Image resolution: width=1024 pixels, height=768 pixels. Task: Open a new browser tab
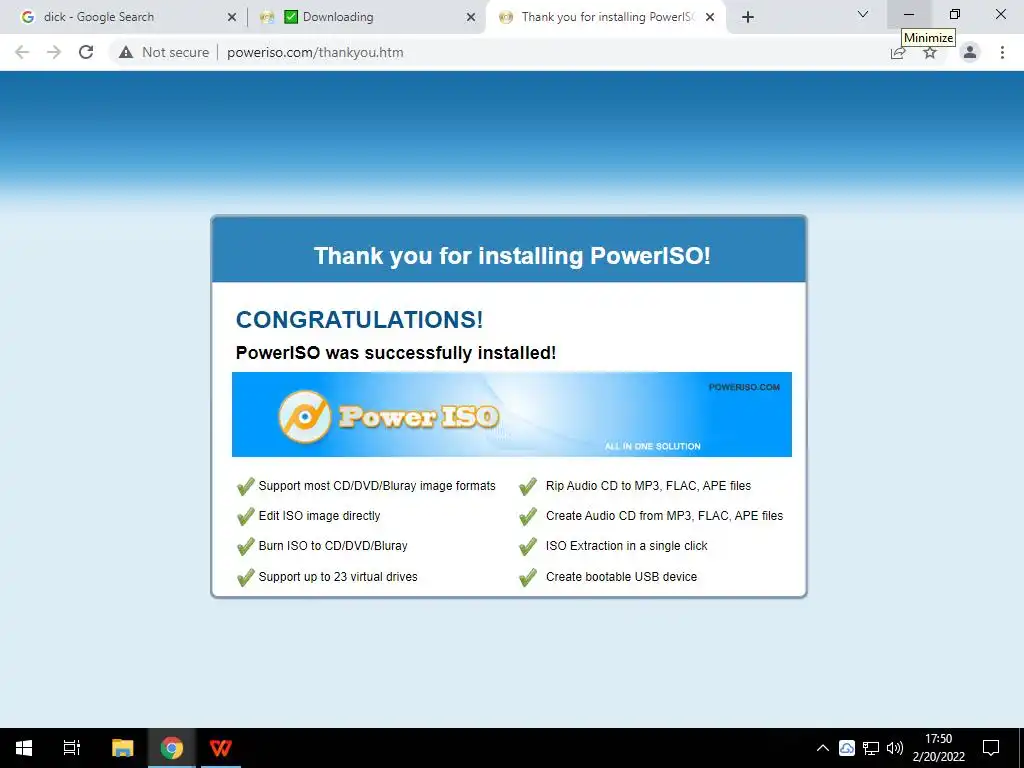pos(748,17)
